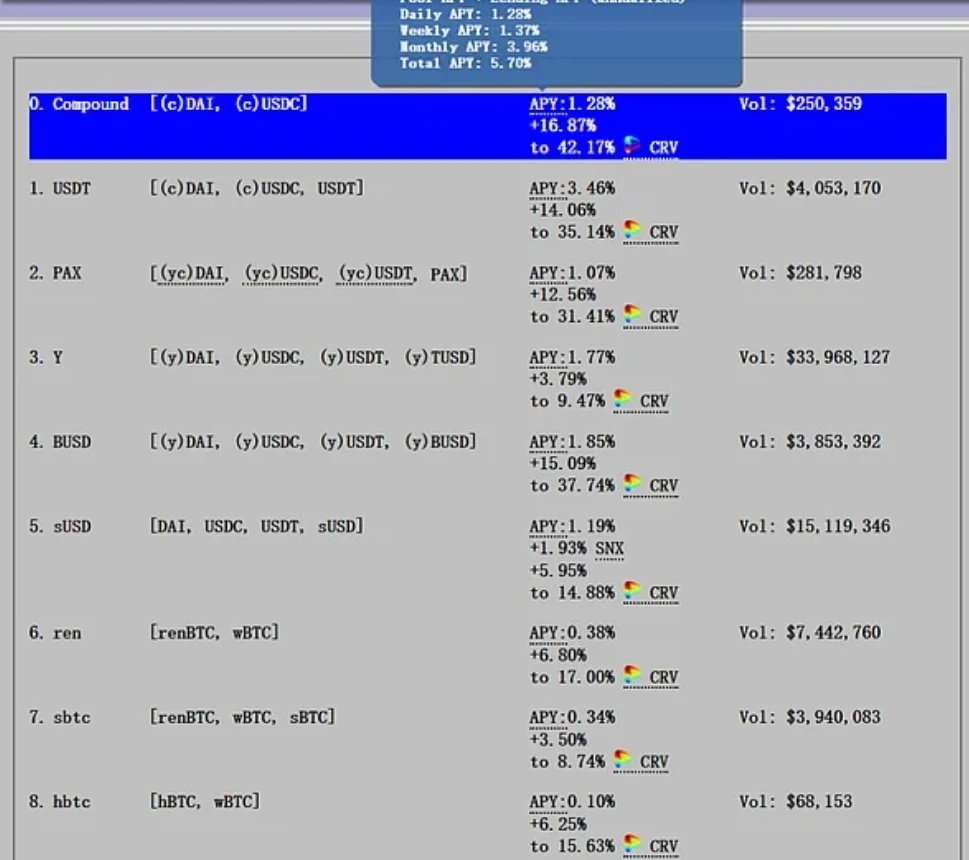Click the SNX reward label in sUSD row
969x860 pixels.
coord(609,549)
